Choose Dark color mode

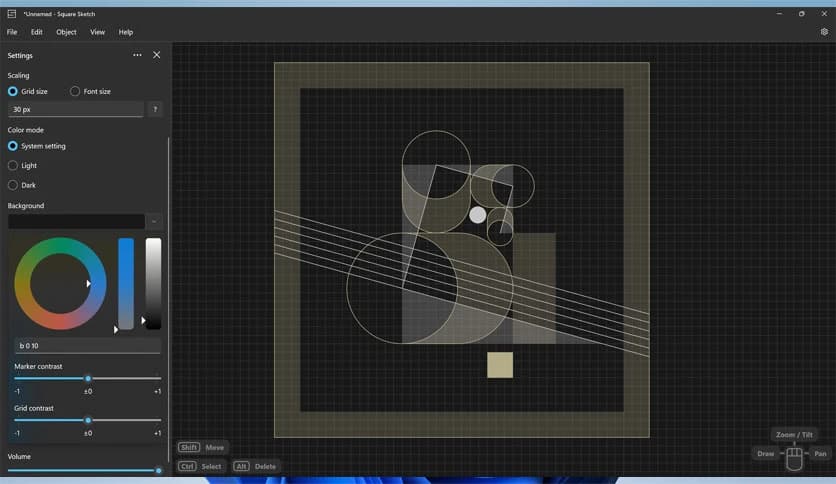coord(13,185)
